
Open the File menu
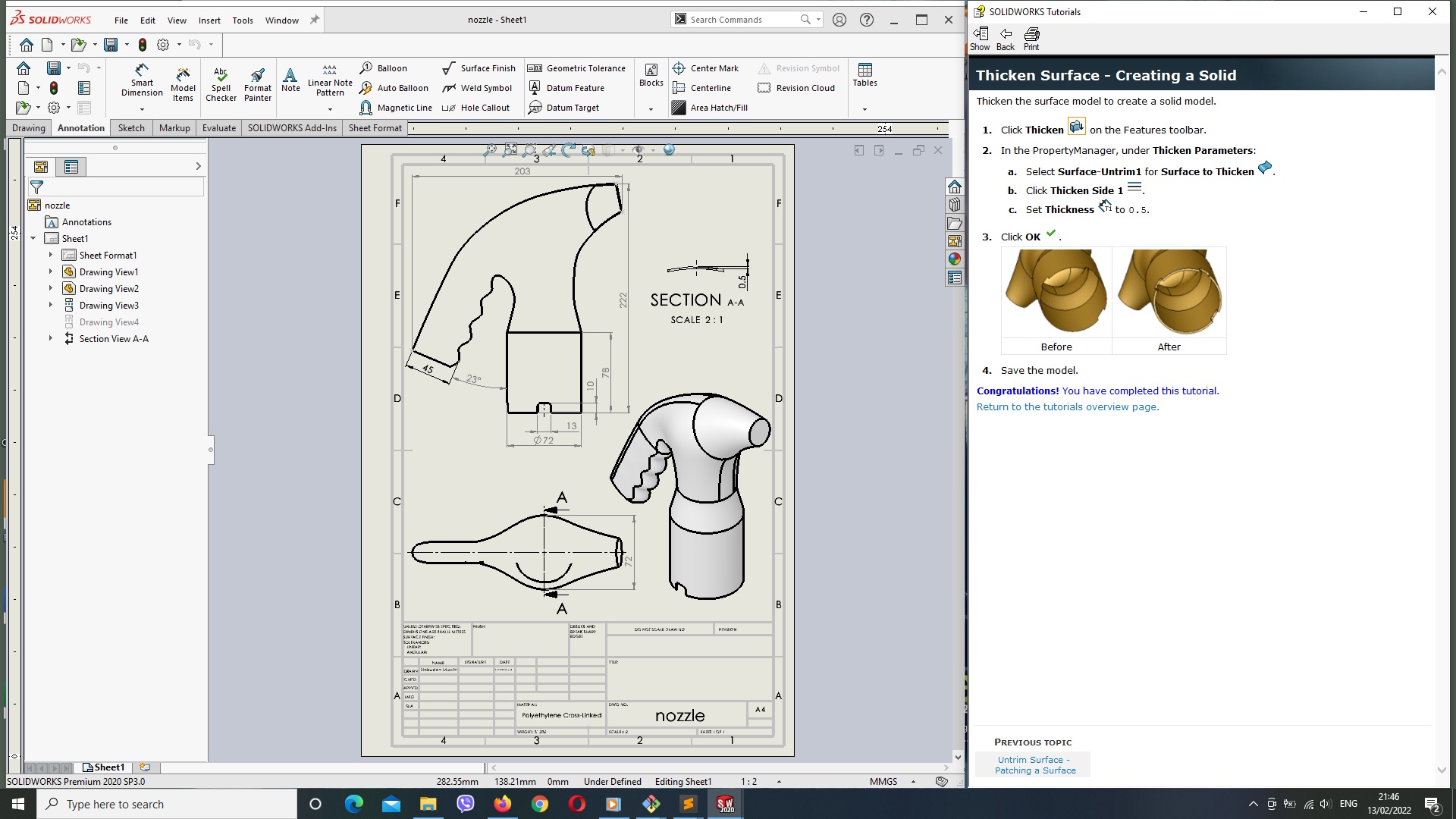click(121, 20)
